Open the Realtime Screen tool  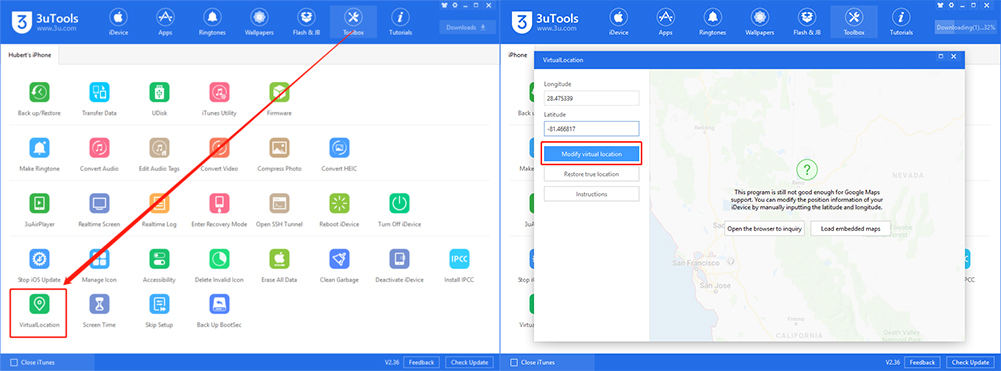click(x=99, y=204)
